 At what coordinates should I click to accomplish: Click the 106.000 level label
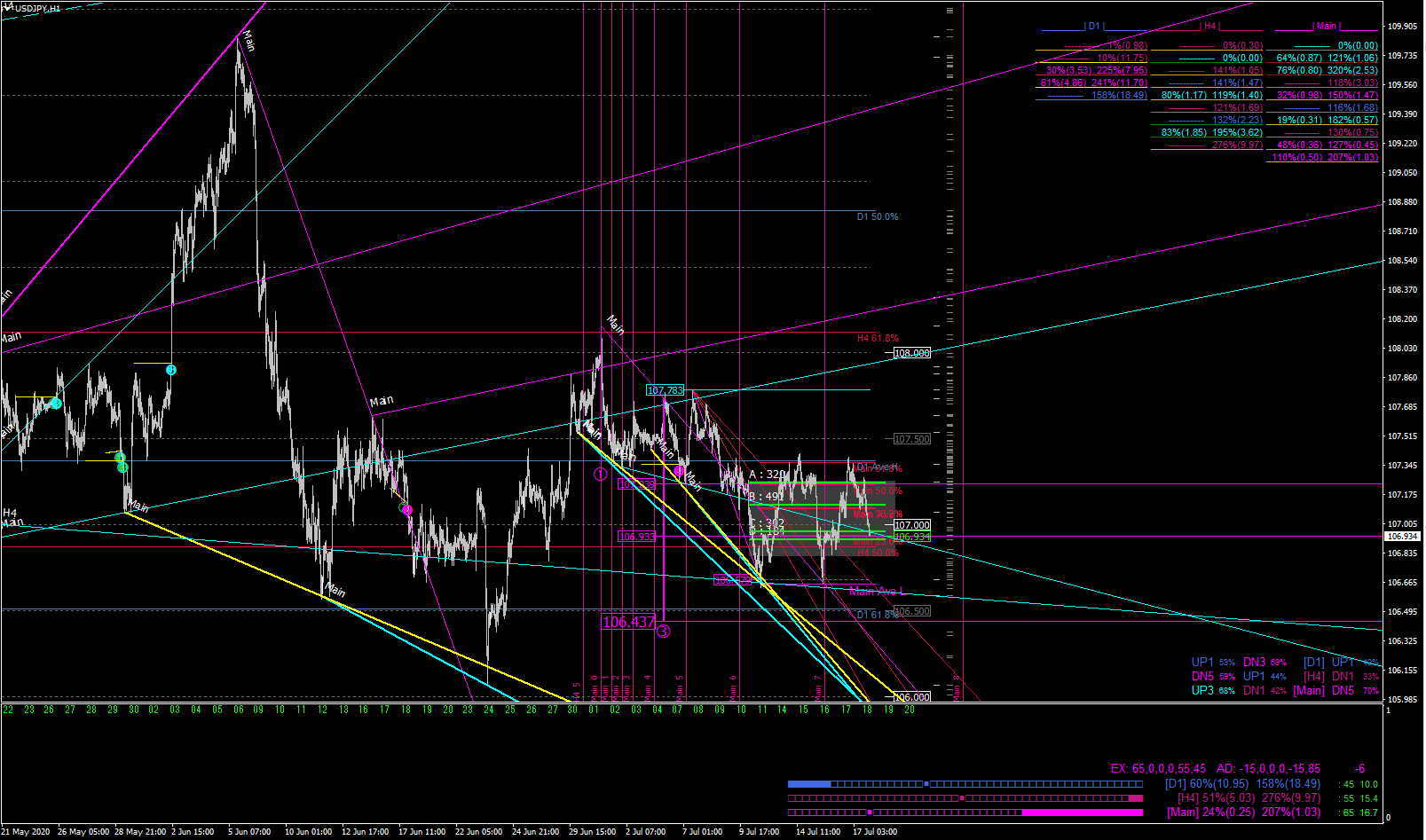(912, 697)
